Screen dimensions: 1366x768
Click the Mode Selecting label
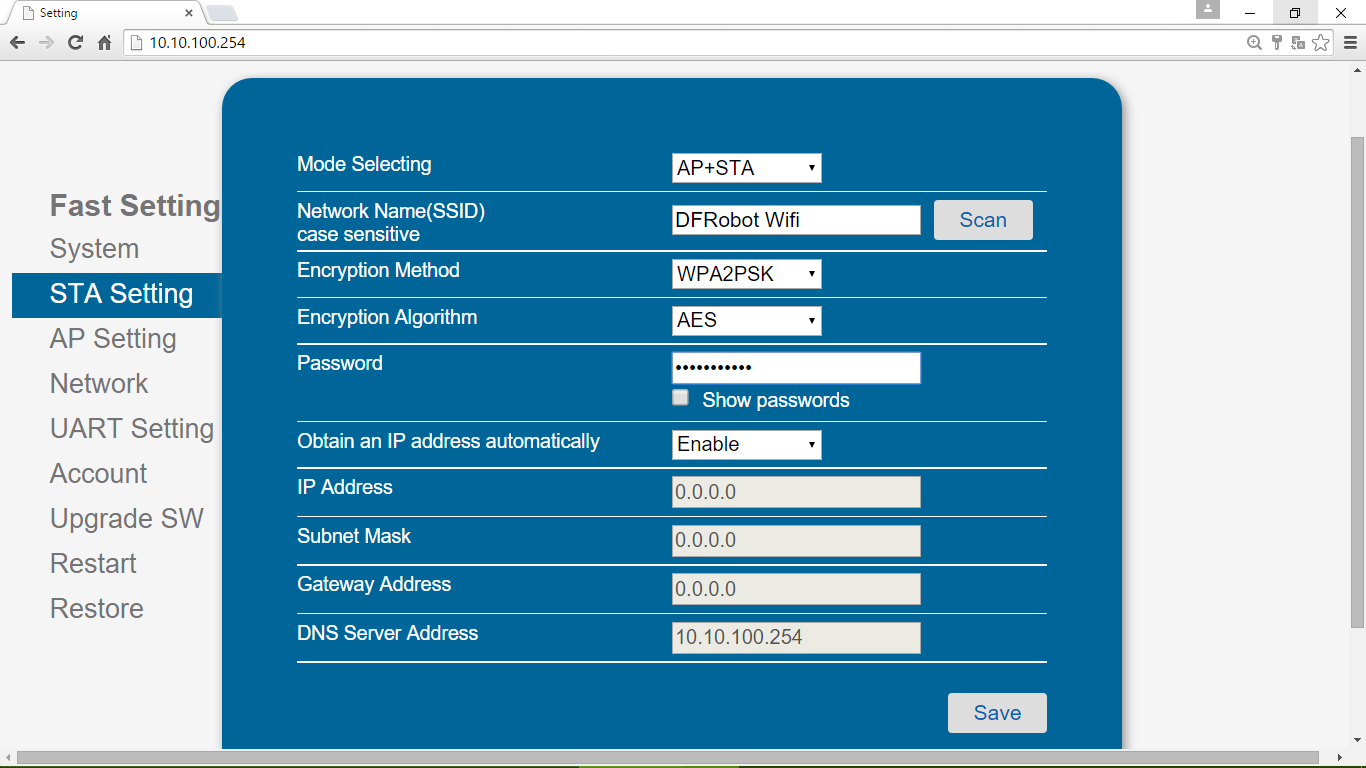[364, 164]
